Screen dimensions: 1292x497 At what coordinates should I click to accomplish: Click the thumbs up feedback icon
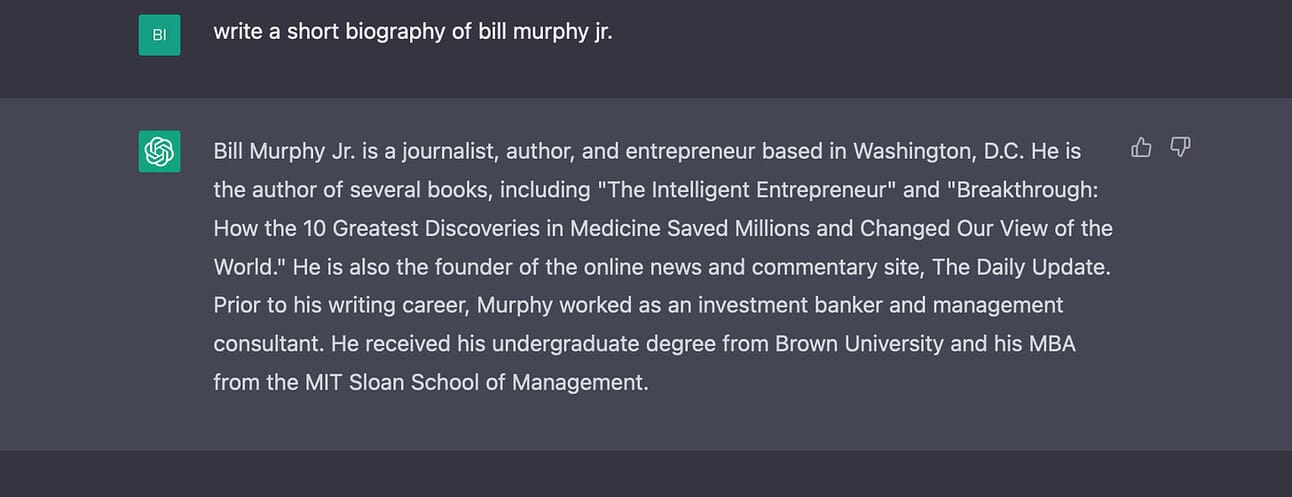pyautogui.click(x=1141, y=148)
